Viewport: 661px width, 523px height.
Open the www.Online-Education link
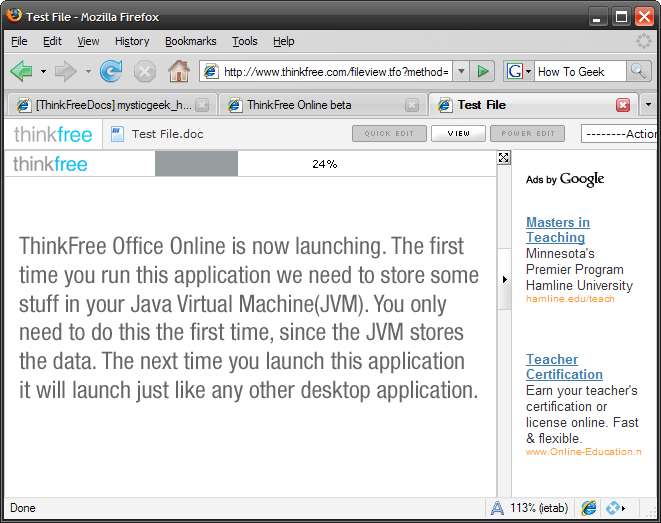[x=583, y=452]
